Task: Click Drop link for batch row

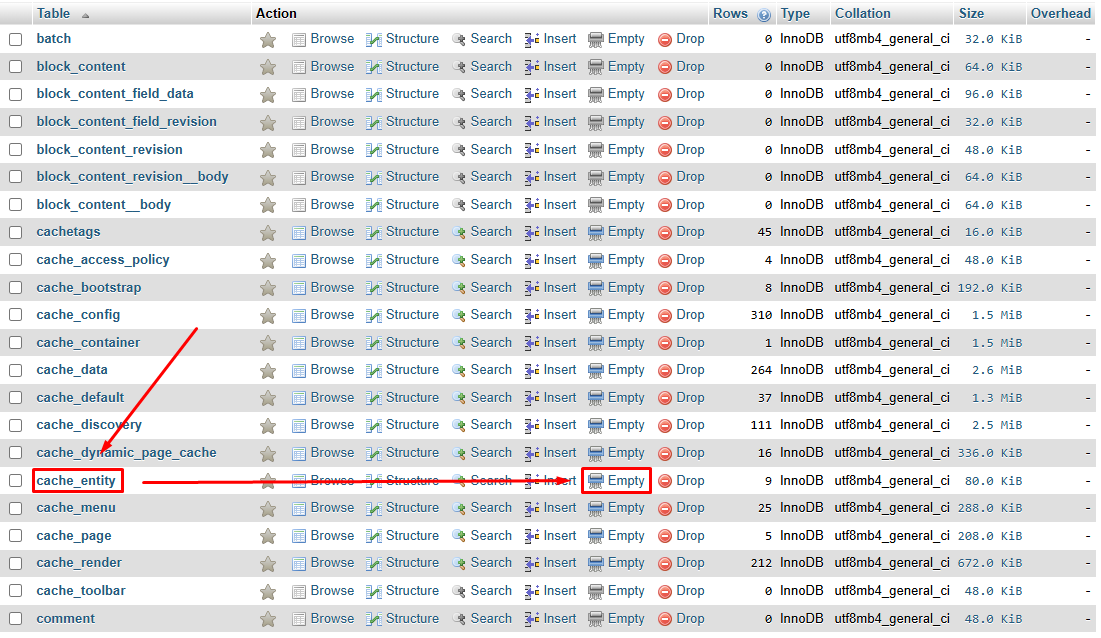Action: pos(690,39)
